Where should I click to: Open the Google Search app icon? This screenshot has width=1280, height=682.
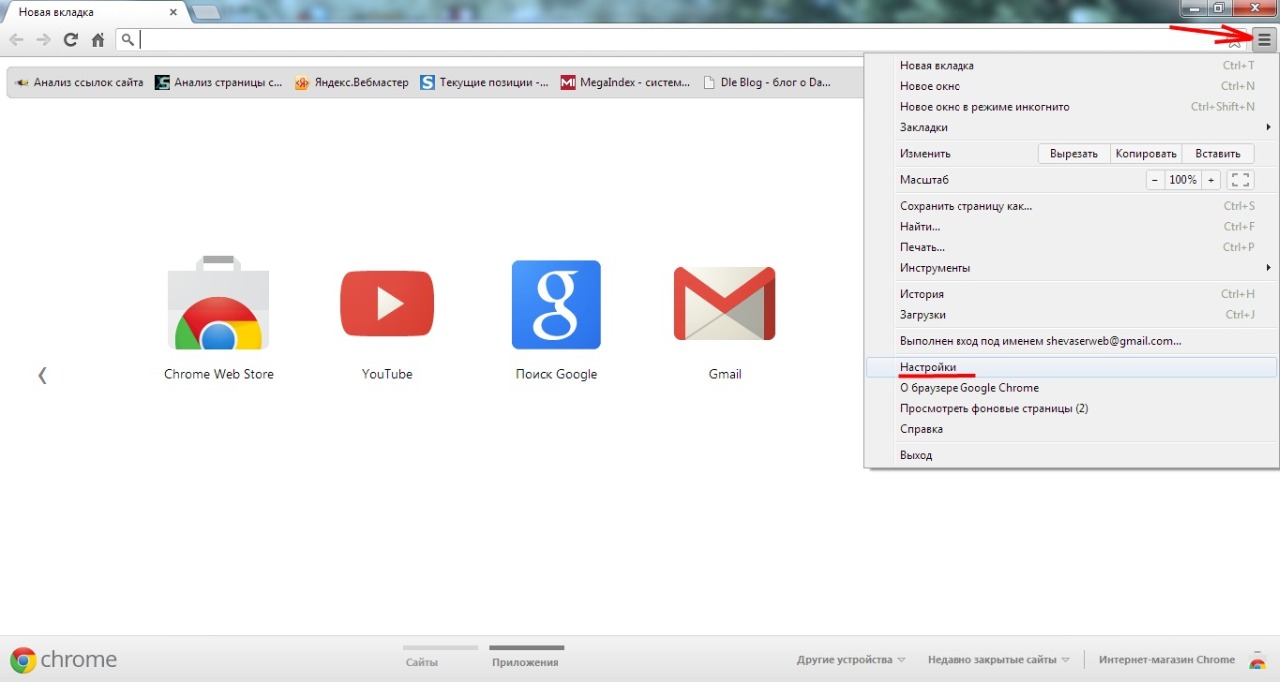[x=556, y=305]
